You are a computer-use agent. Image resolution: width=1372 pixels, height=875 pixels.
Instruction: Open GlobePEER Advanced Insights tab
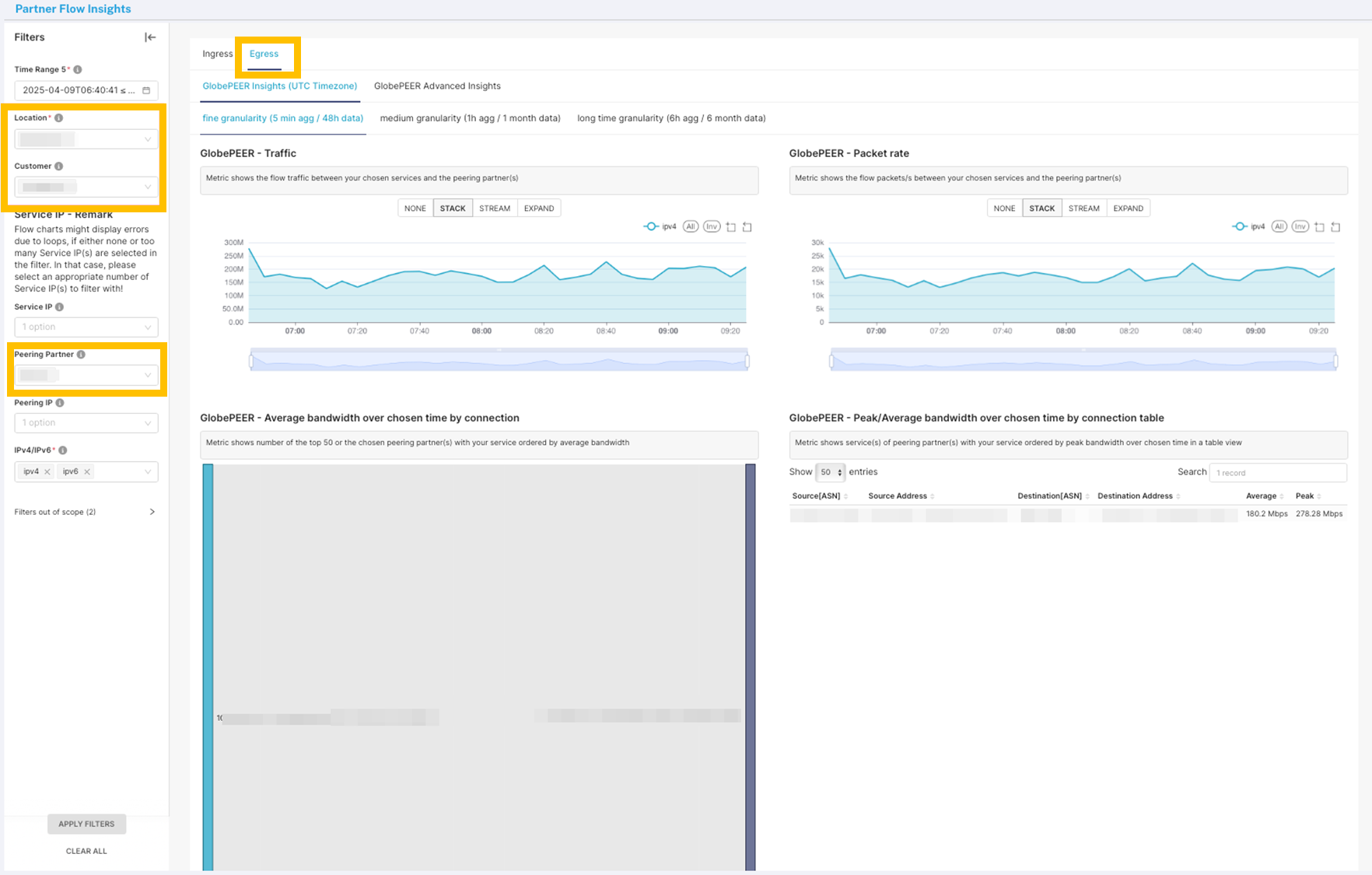pyautogui.click(x=437, y=86)
